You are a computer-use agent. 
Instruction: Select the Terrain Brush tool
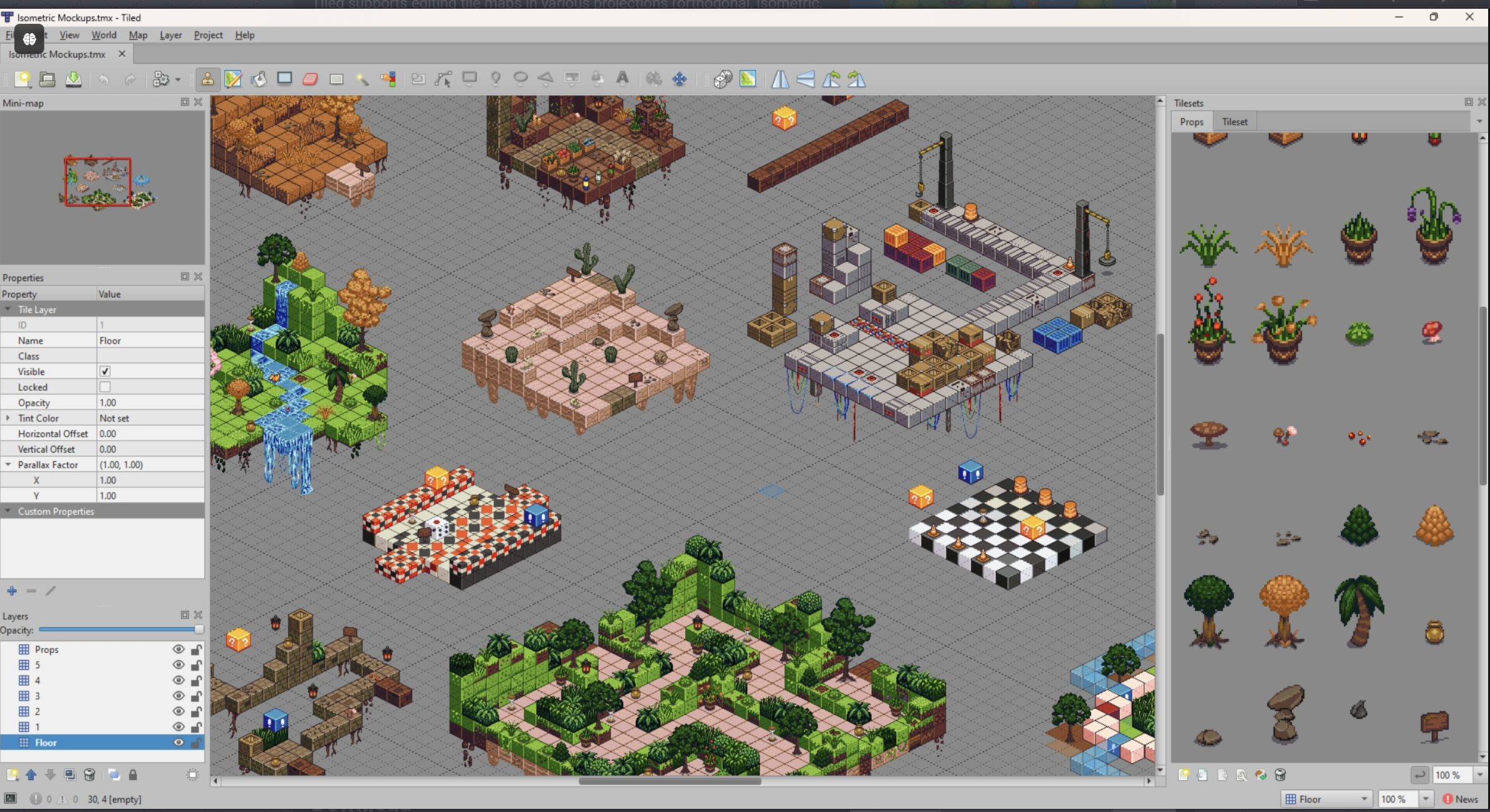[234, 79]
